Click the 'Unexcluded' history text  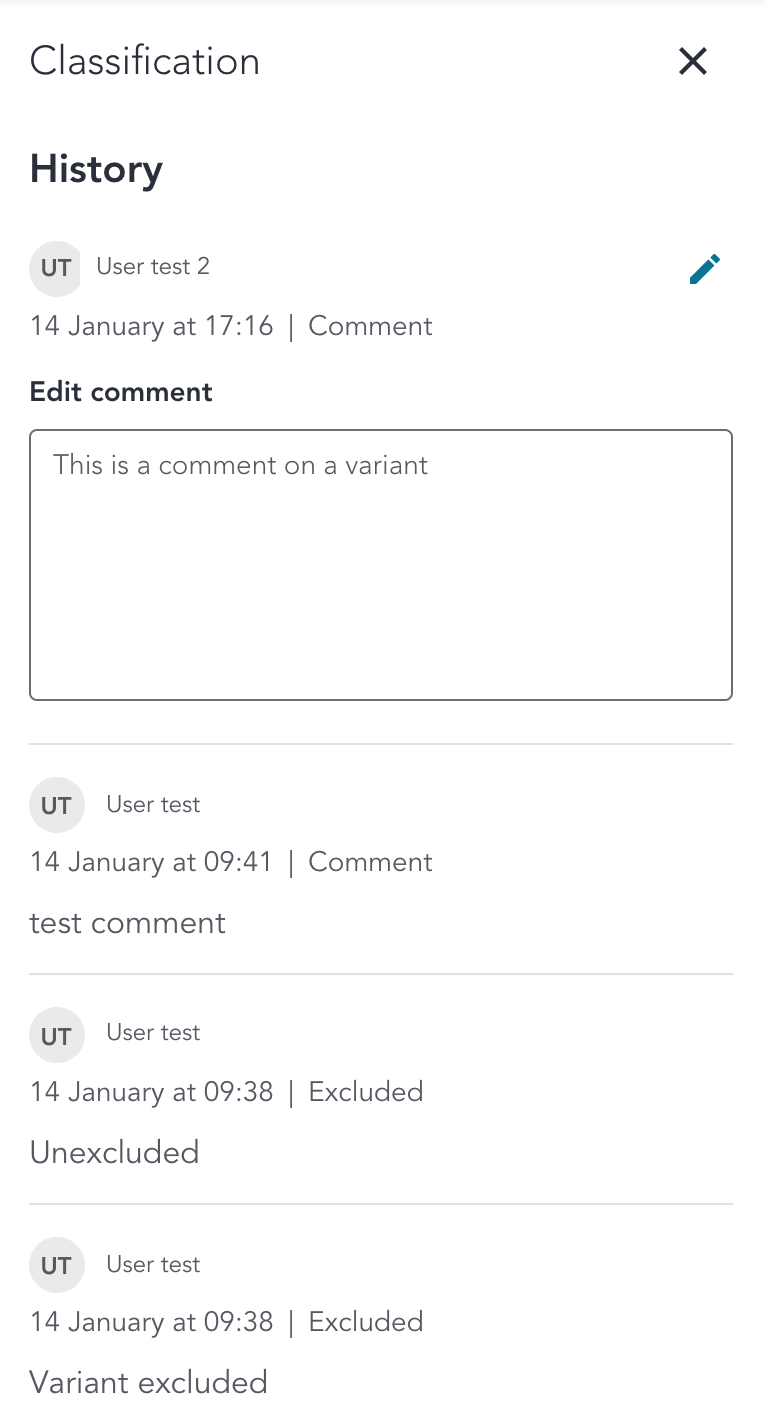[114, 1152]
